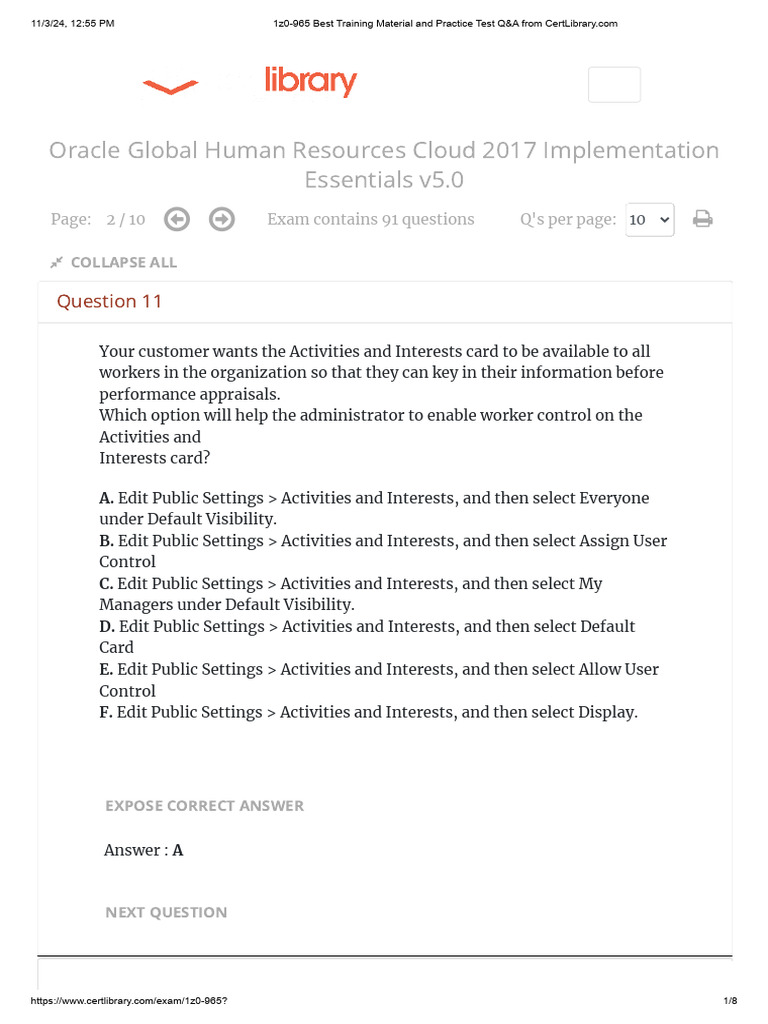The image size is (768, 1024).
Task: Click the Oracle Global Human Resources exam title
Action: tap(384, 165)
